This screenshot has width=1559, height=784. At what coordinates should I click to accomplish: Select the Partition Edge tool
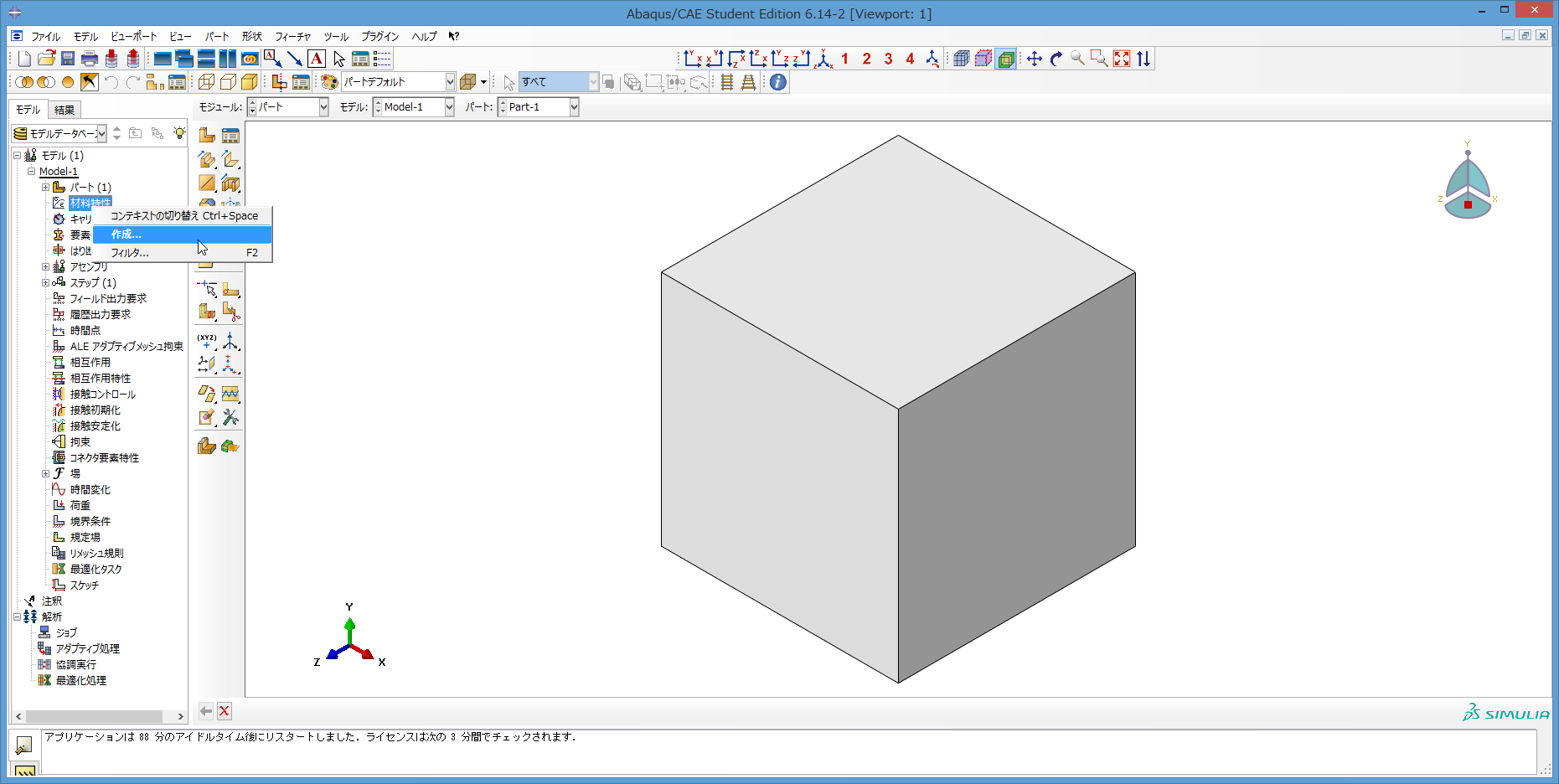(207, 289)
